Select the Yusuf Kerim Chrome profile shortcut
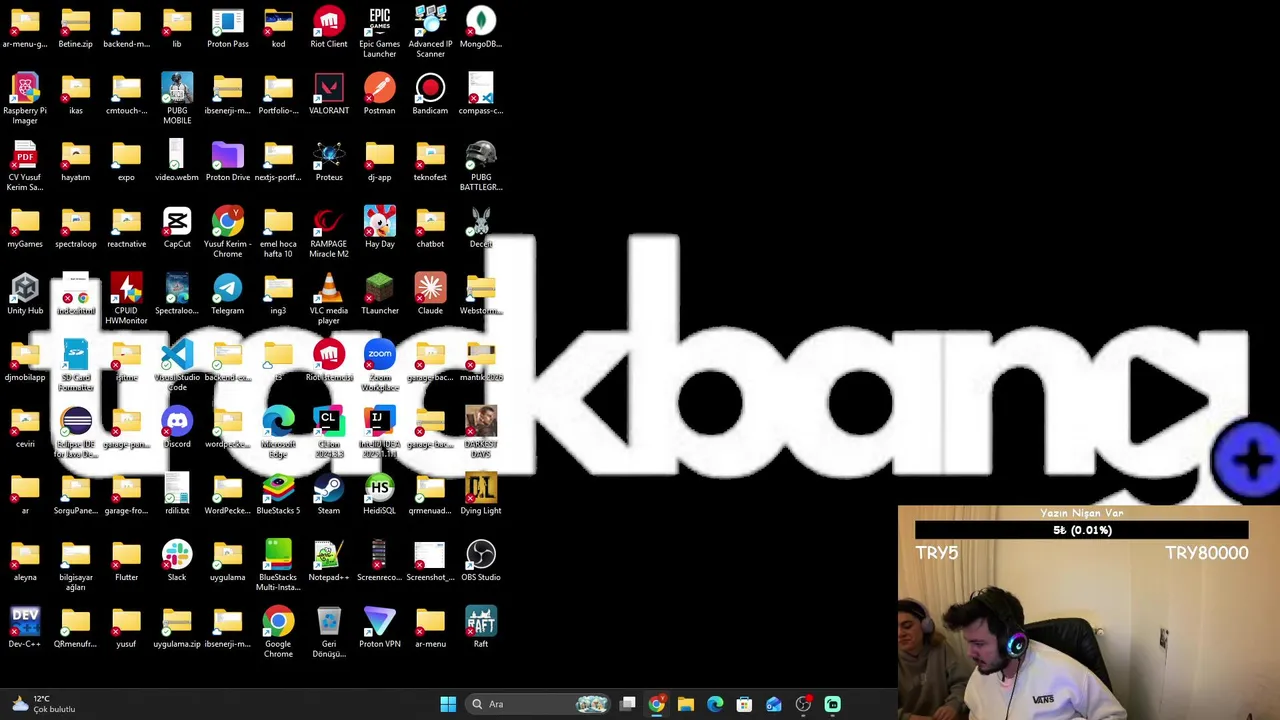The height and width of the screenshot is (720, 1280). coord(228,232)
